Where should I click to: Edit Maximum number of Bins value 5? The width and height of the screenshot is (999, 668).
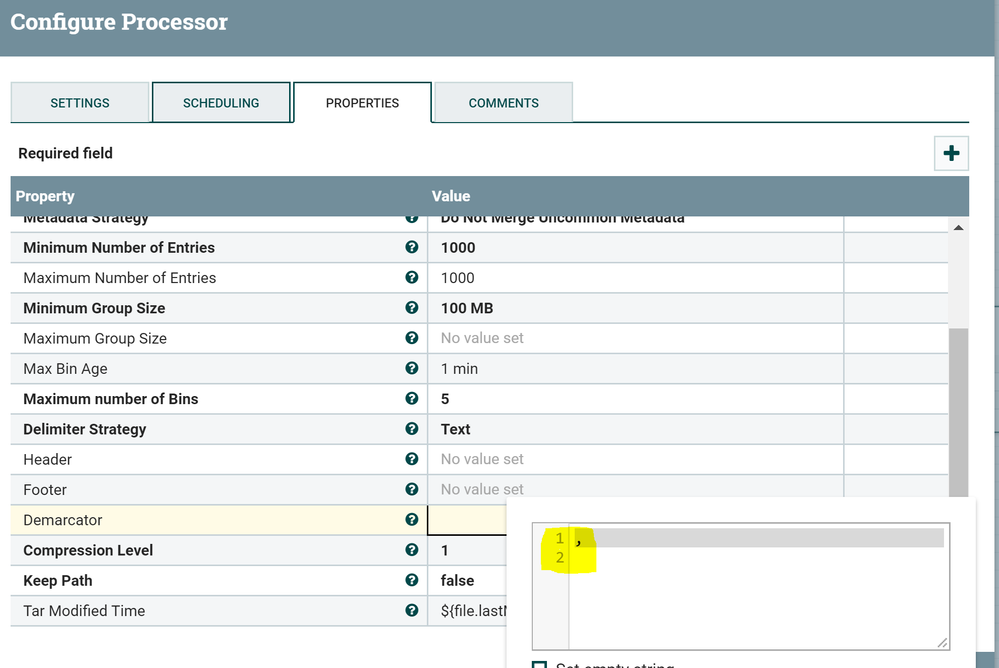pos(635,399)
